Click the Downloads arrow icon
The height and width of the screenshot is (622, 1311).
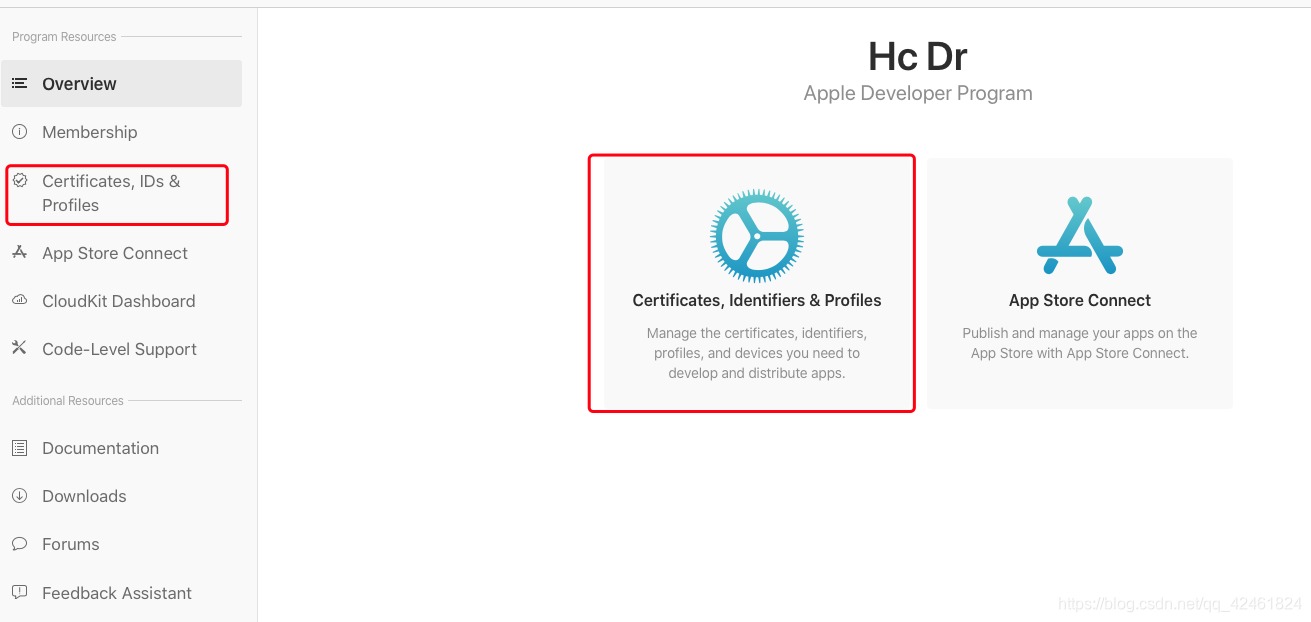click(19, 496)
